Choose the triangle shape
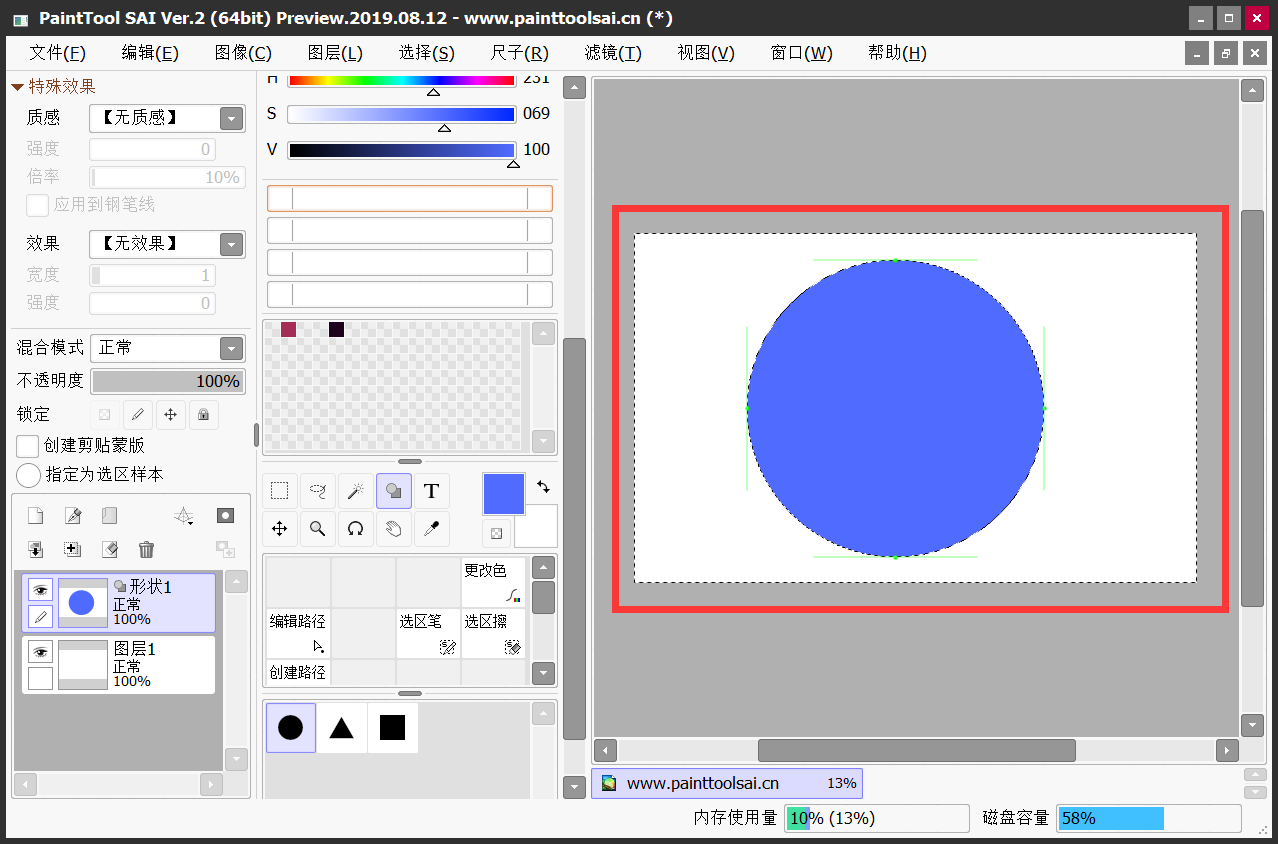The height and width of the screenshot is (844, 1278). click(x=342, y=727)
